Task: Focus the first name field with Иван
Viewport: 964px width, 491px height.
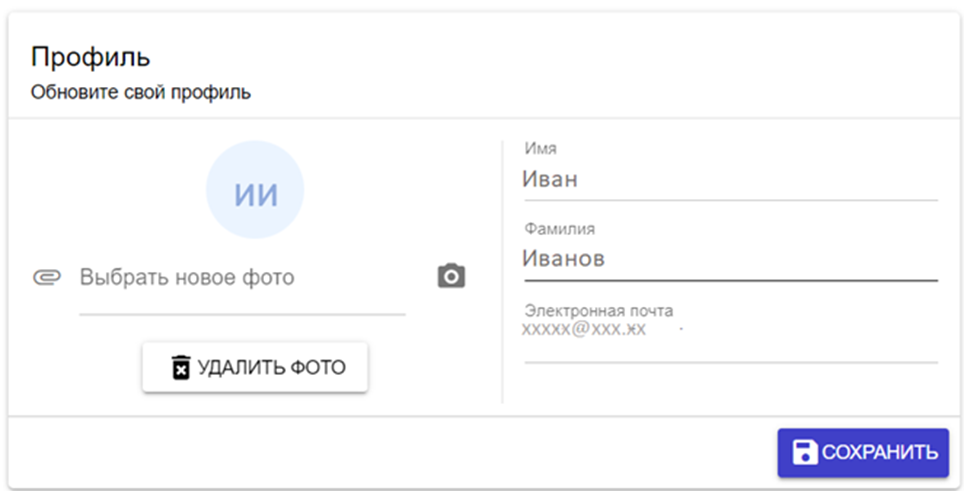Action: 730,181
